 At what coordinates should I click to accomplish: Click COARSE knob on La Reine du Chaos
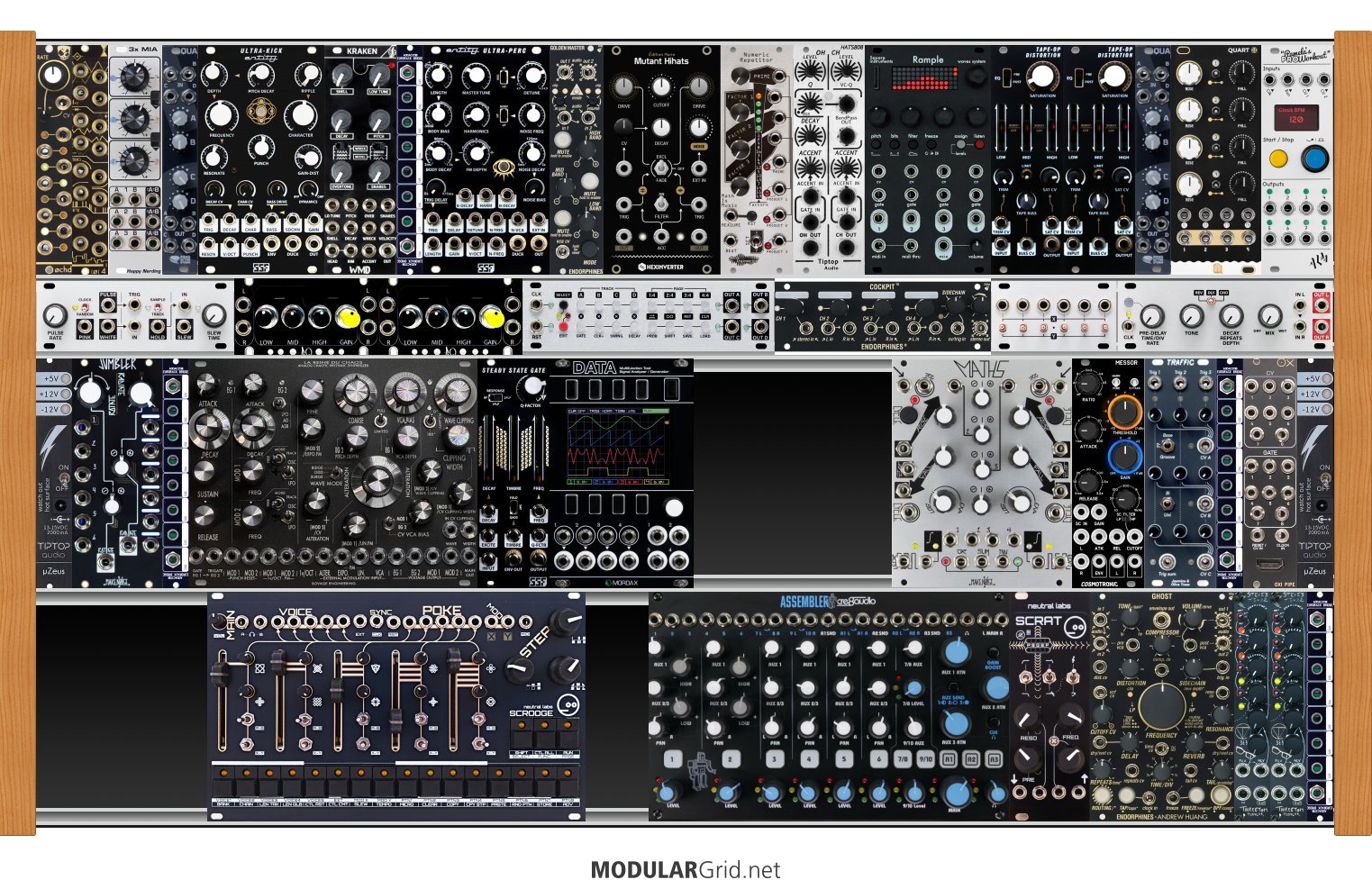(x=355, y=395)
